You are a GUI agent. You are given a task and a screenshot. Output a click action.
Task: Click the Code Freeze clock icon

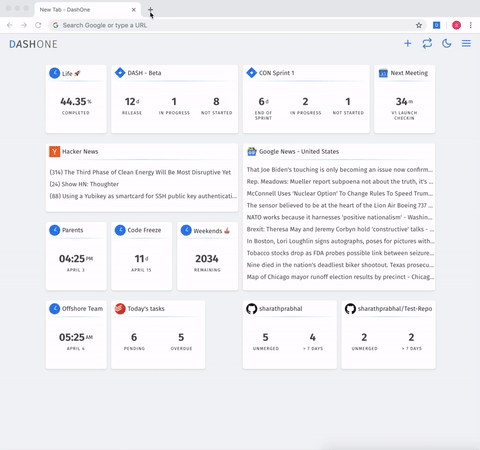120,230
